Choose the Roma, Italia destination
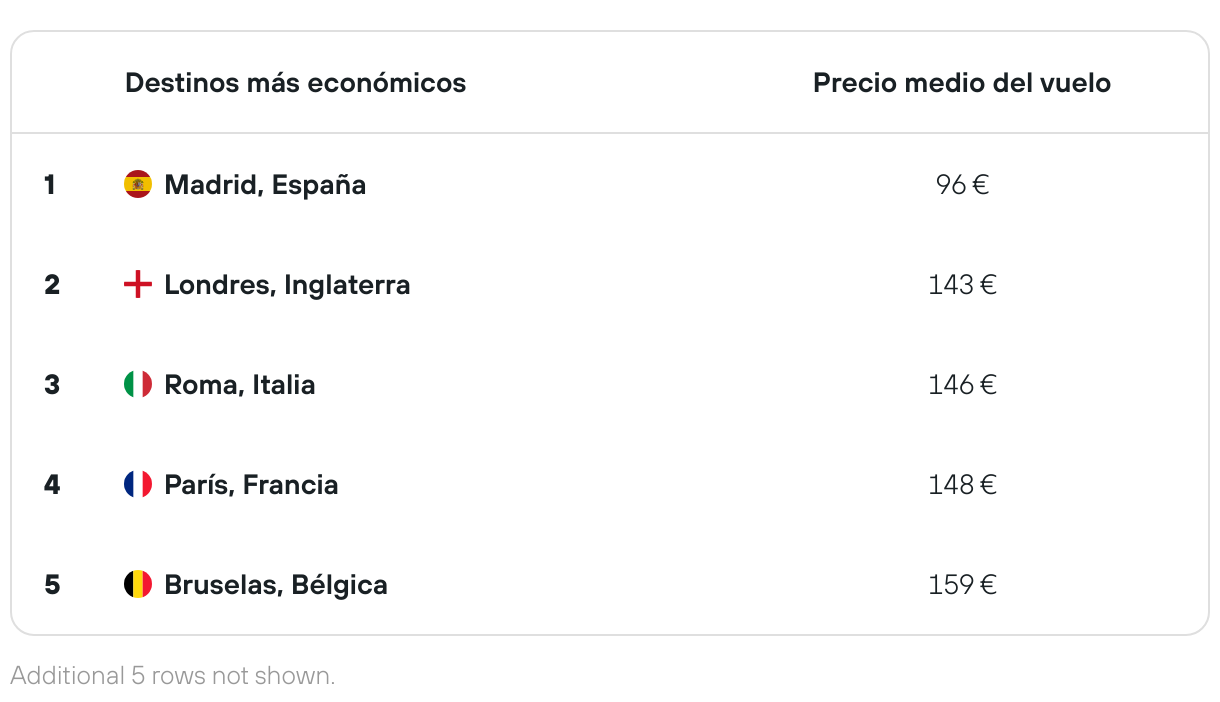 [240, 385]
